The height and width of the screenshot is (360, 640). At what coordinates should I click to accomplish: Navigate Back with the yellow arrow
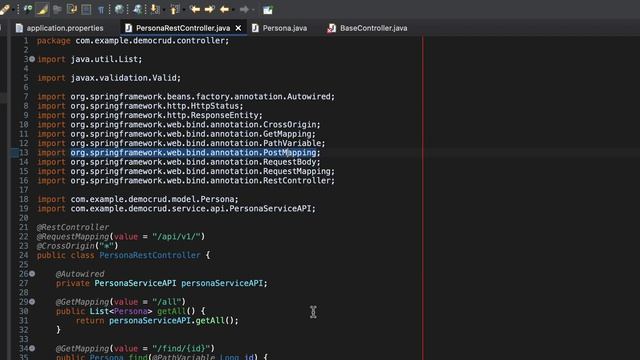pyautogui.click(x=224, y=9)
